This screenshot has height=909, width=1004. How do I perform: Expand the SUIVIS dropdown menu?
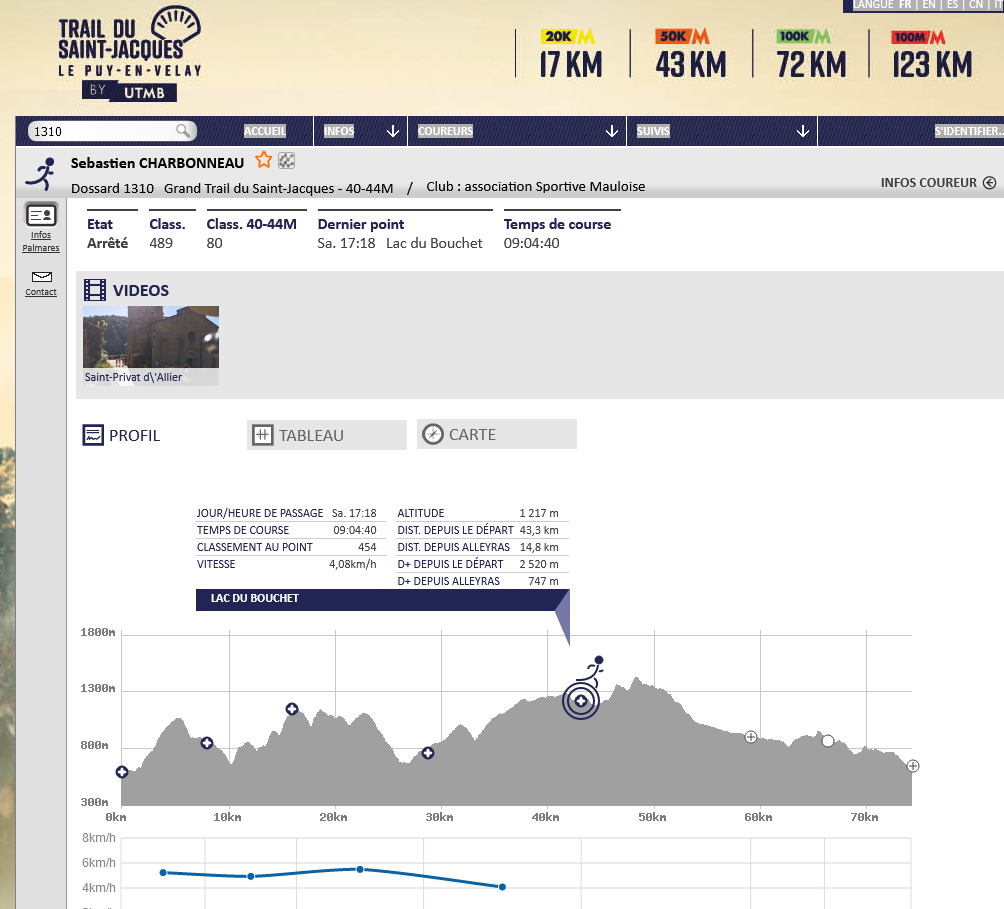802,131
